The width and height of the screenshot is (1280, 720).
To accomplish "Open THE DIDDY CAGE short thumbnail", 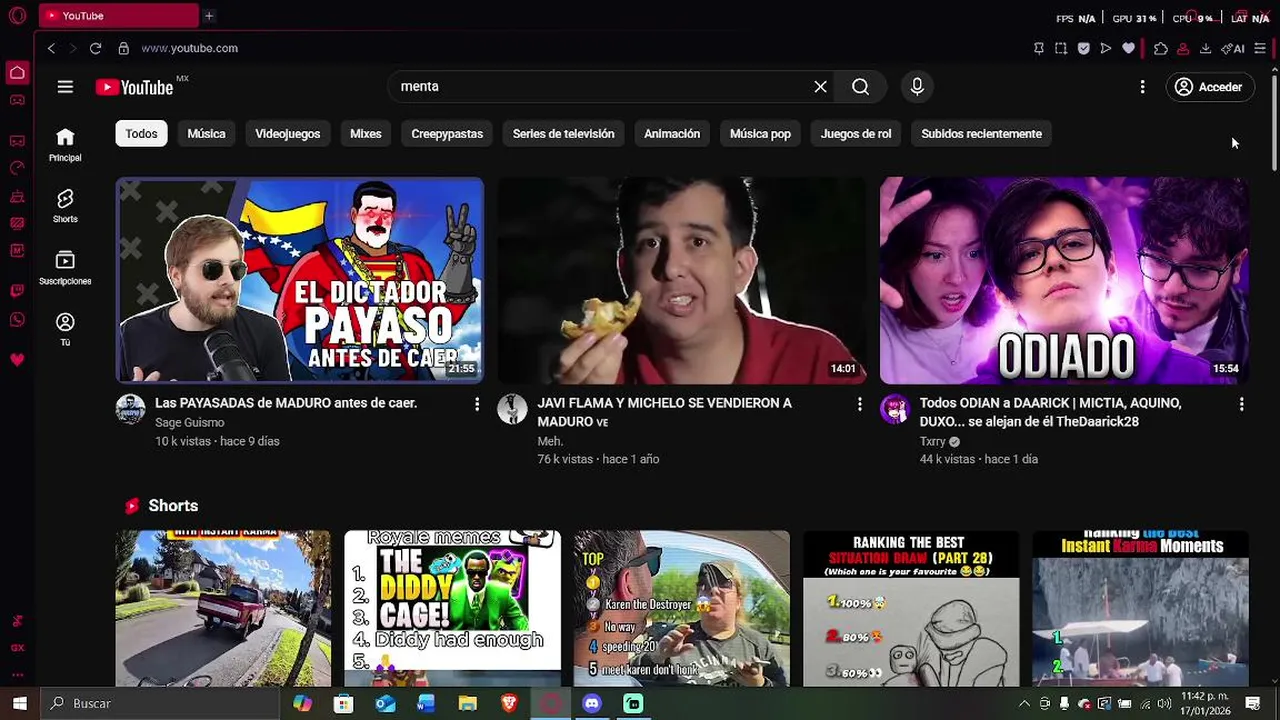I will click(452, 608).
